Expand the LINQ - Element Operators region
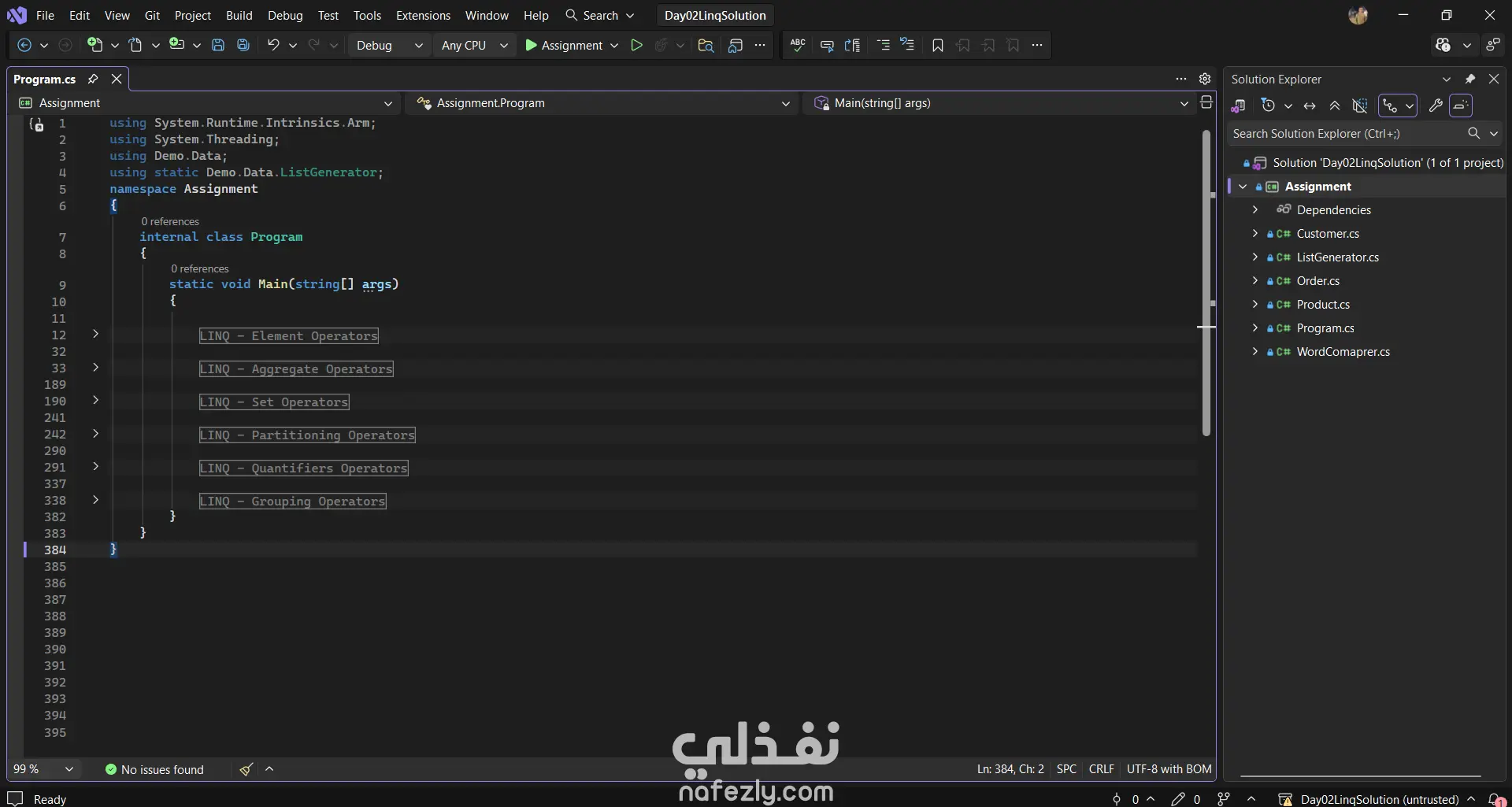This screenshot has width=1512, height=807. [95, 334]
